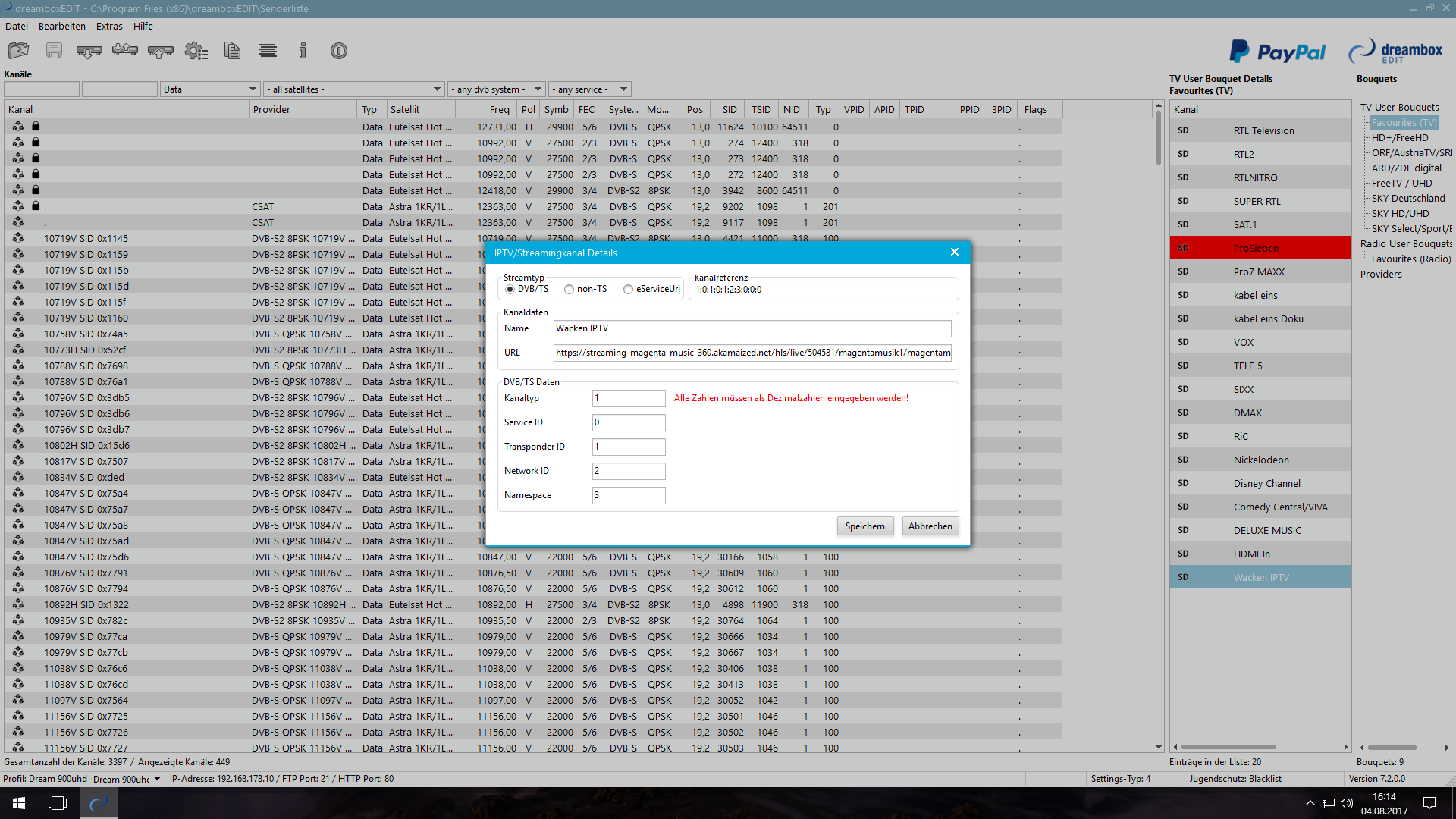
Task: Click the documents copy toolbar icon
Action: [x=232, y=51]
